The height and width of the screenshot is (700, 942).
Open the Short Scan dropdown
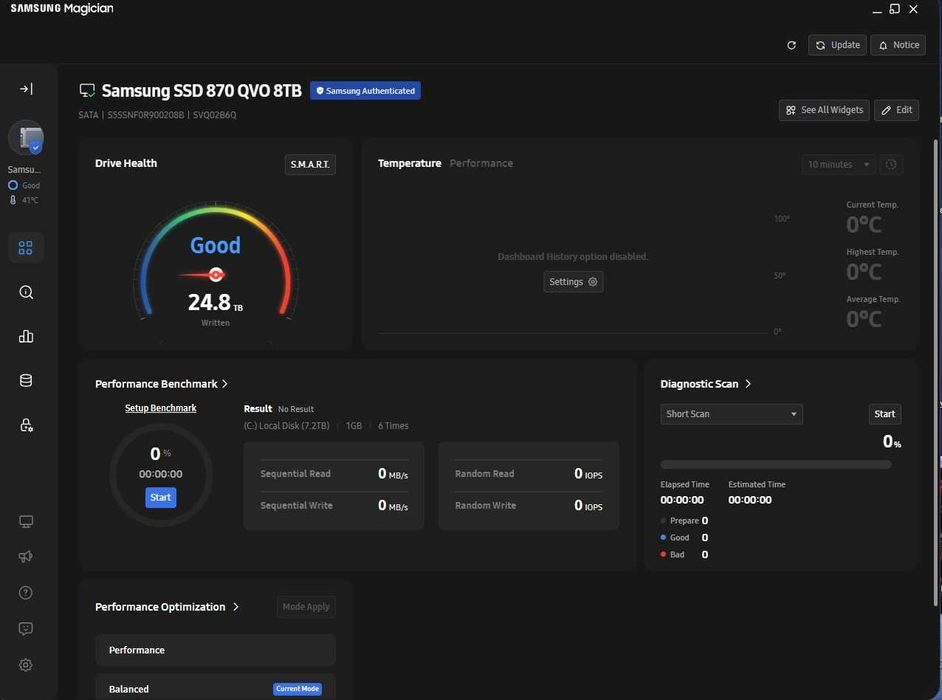click(x=731, y=414)
